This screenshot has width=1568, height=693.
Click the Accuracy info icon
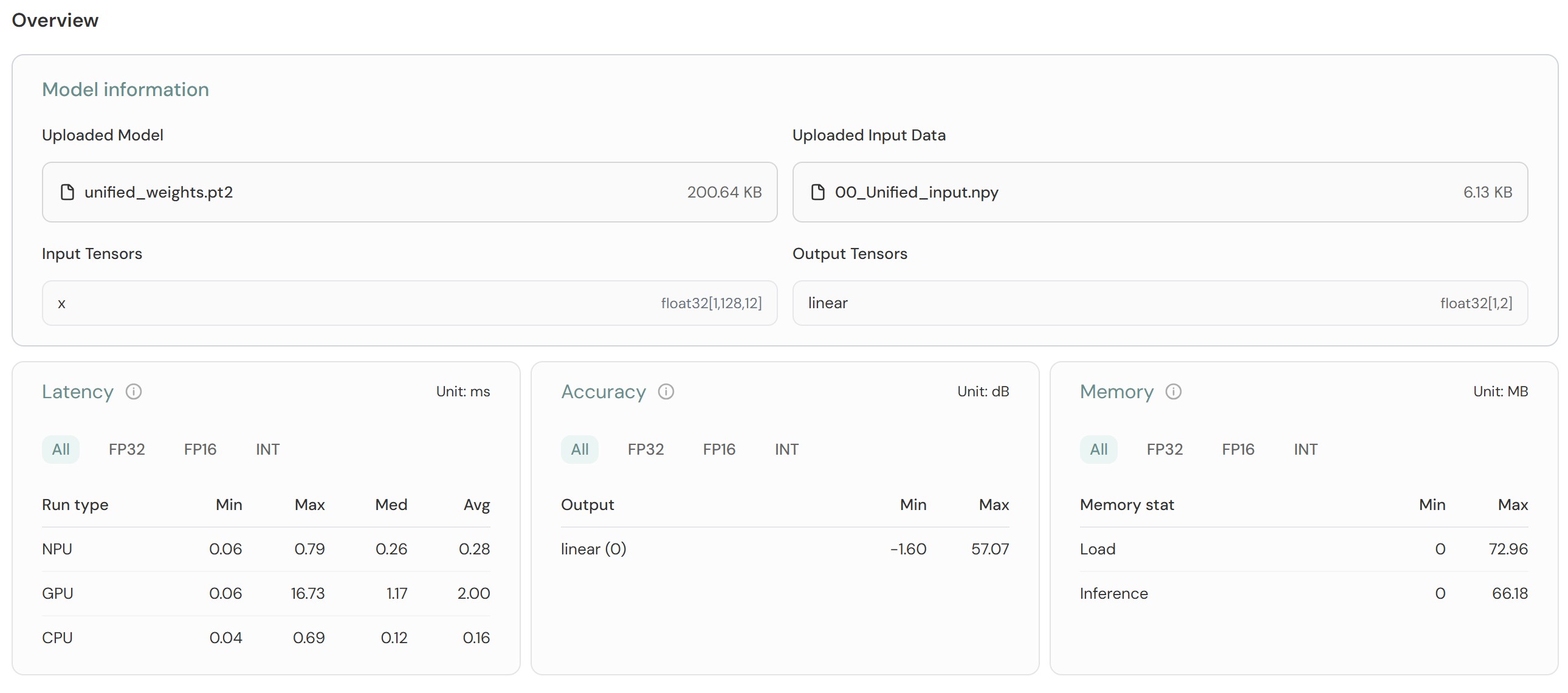point(666,391)
